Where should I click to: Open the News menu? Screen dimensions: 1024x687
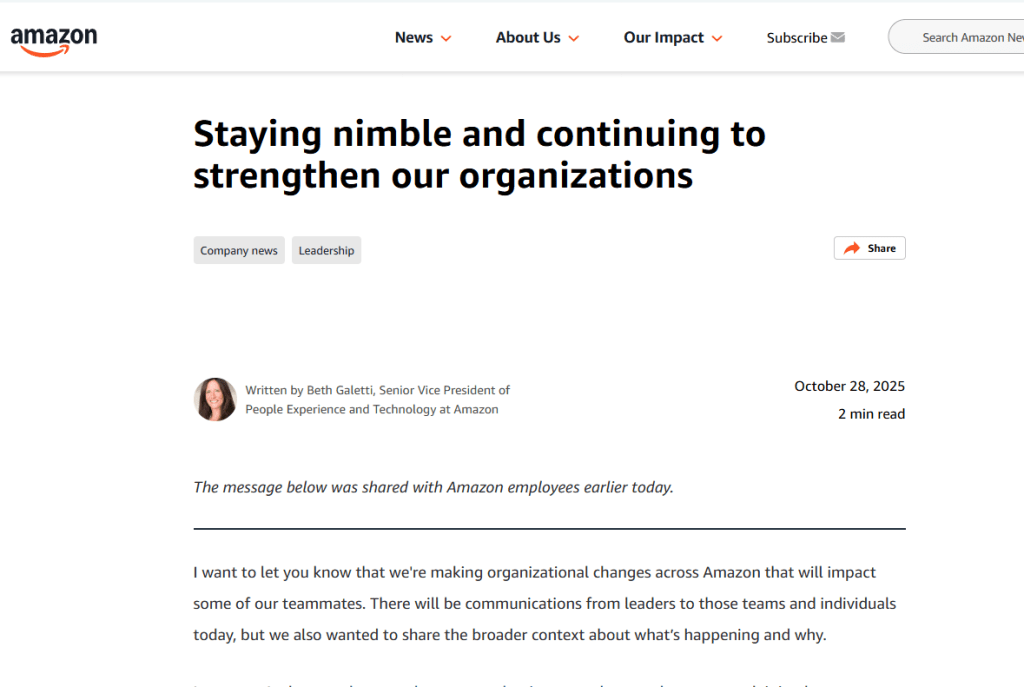click(414, 38)
